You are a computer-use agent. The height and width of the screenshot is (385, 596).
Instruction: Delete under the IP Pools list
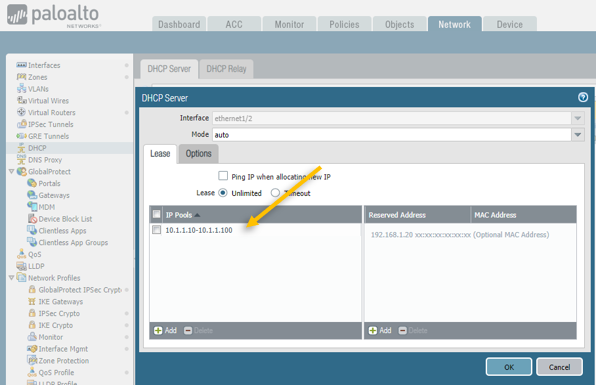click(x=198, y=330)
